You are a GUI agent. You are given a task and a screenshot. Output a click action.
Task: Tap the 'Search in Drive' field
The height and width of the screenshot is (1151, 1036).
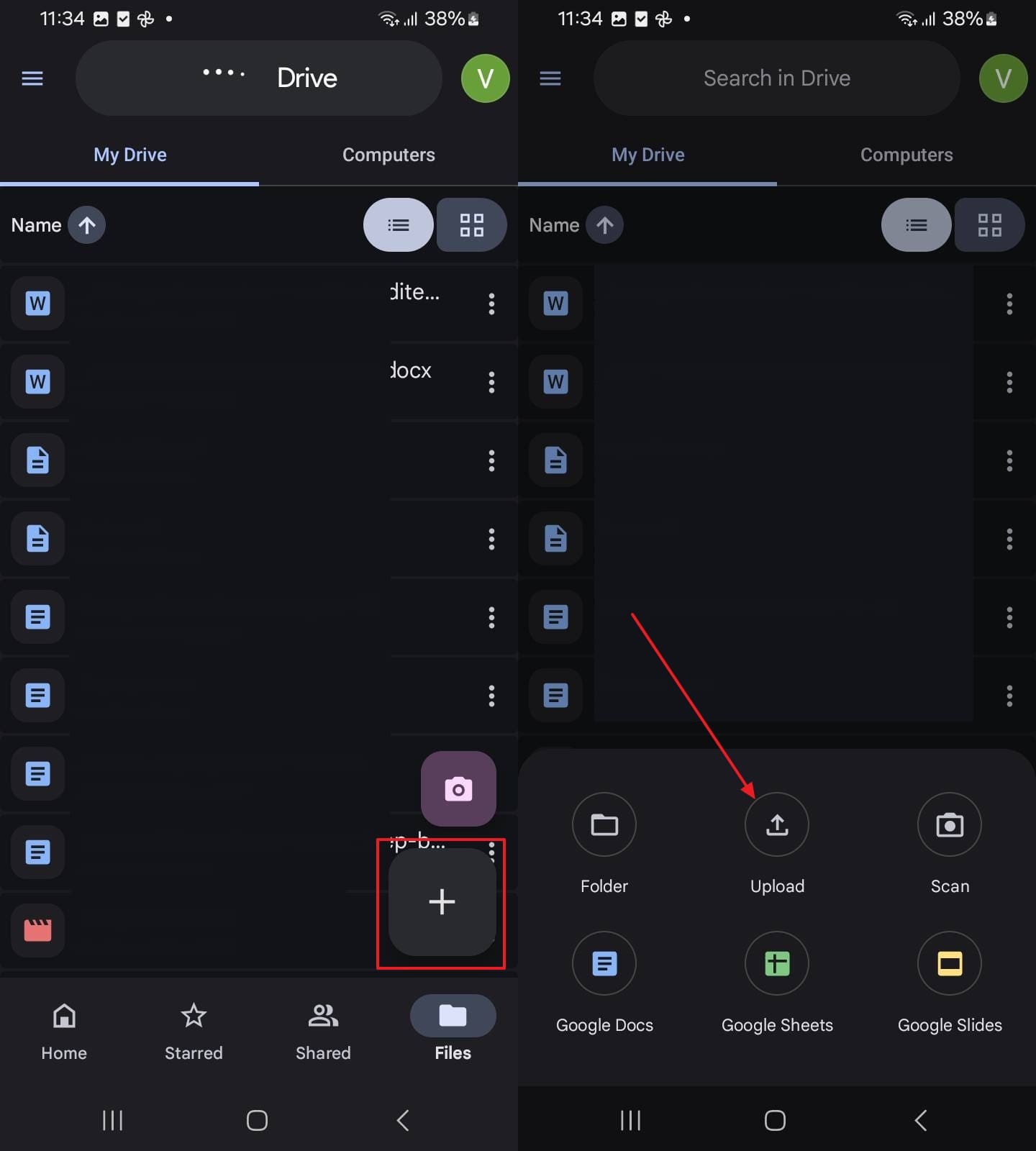click(x=777, y=78)
